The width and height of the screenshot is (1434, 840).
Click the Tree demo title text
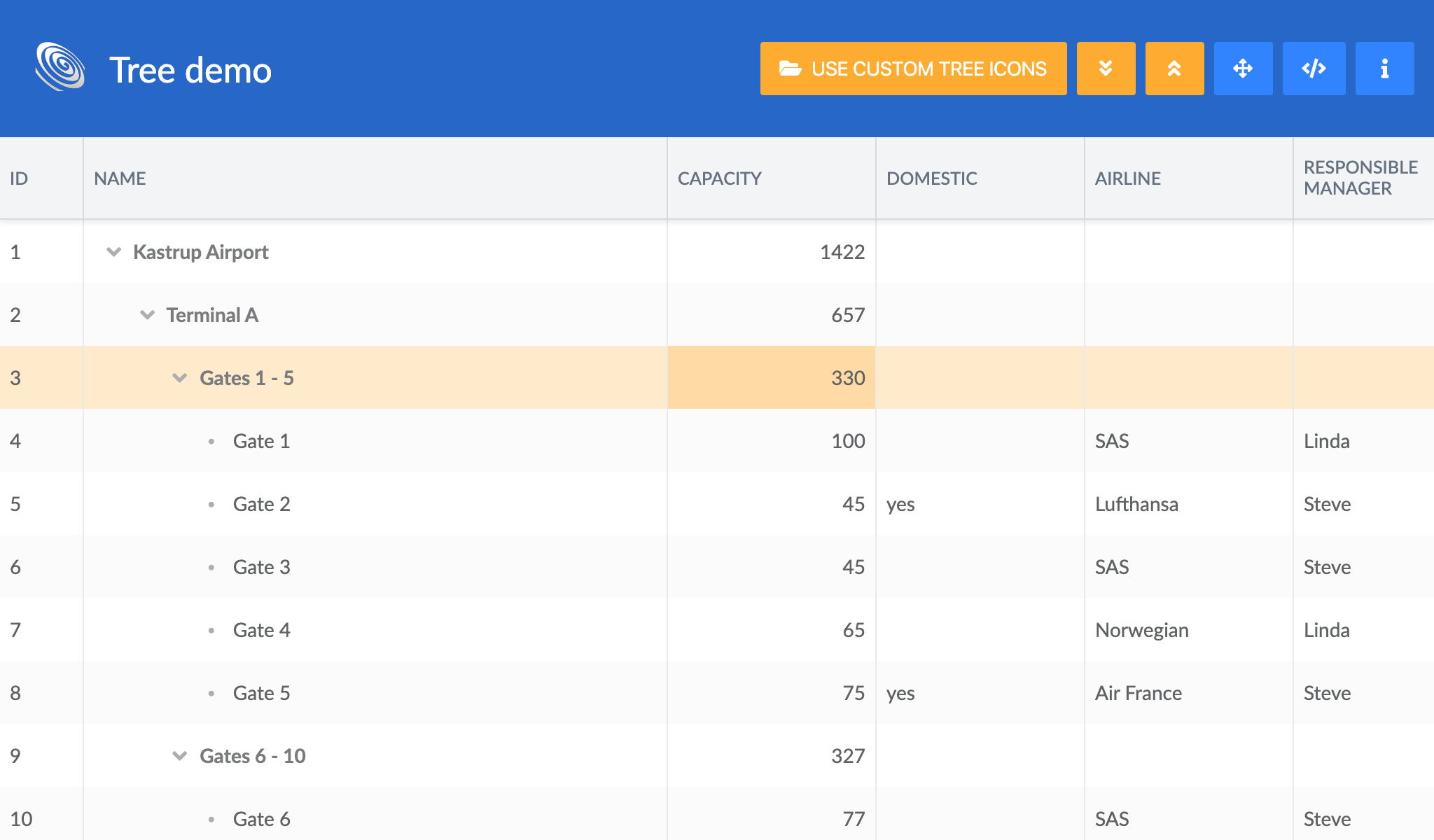tap(190, 68)
